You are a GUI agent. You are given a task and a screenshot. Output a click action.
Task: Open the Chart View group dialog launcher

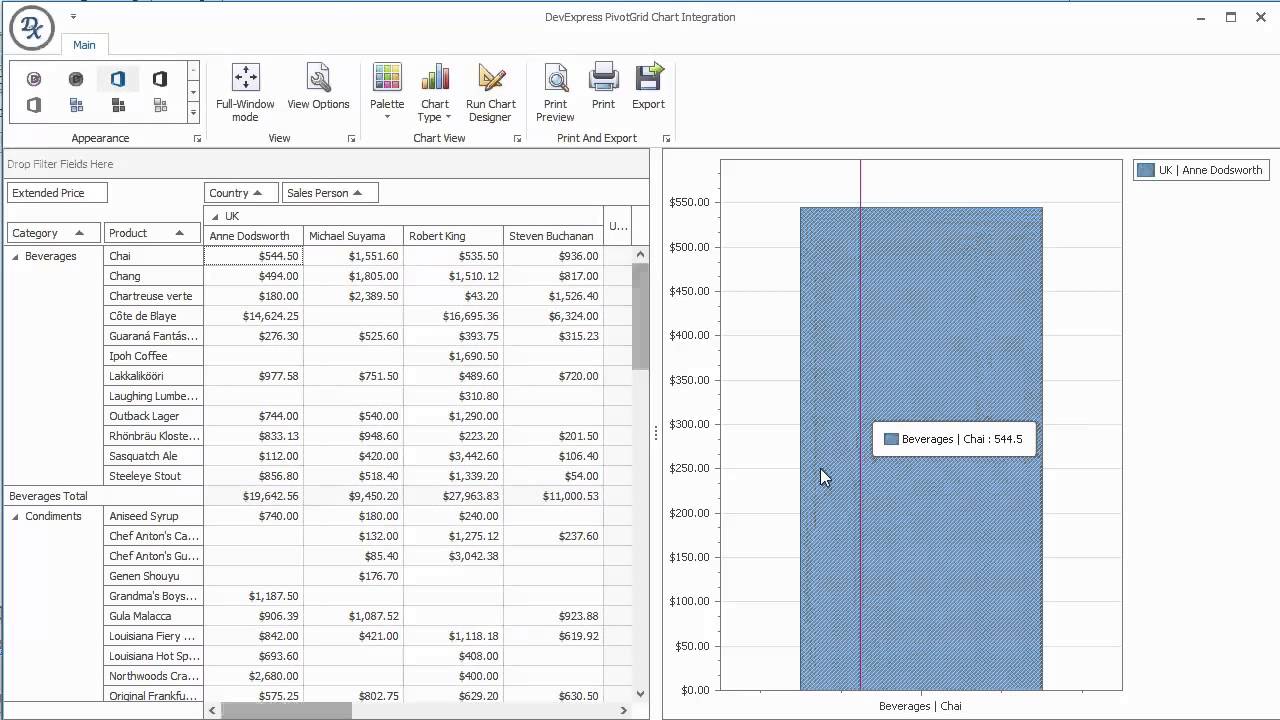pyautogui.click(x=517, y=139)
